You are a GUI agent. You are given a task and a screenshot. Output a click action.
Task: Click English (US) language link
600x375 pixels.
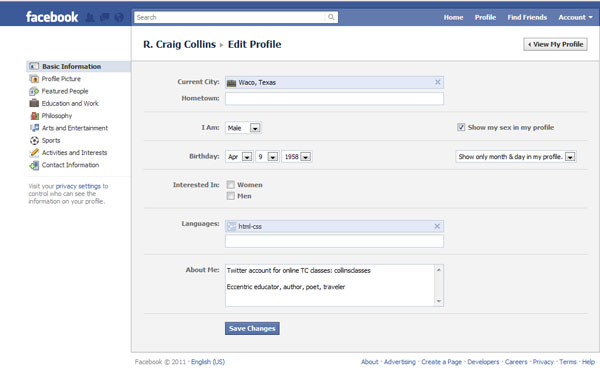[208, 362]
